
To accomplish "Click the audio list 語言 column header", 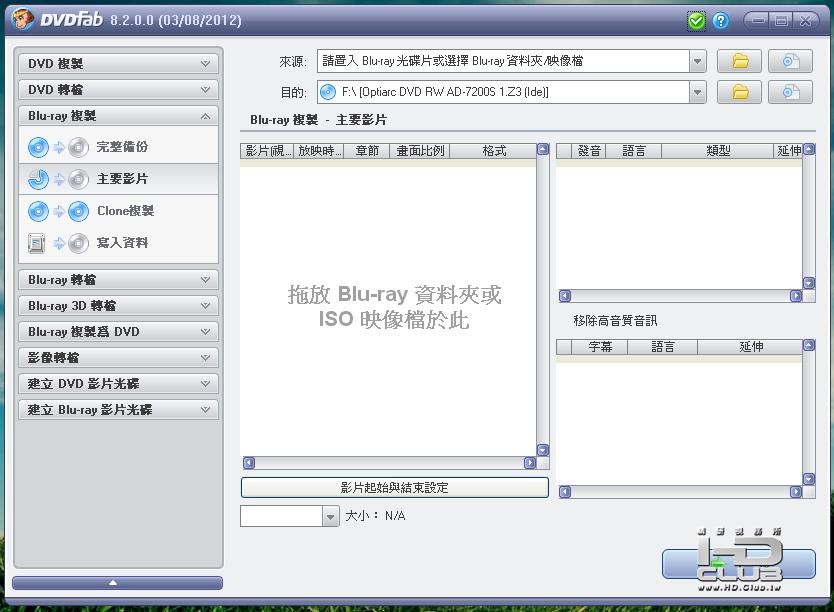I will point(634,151).
